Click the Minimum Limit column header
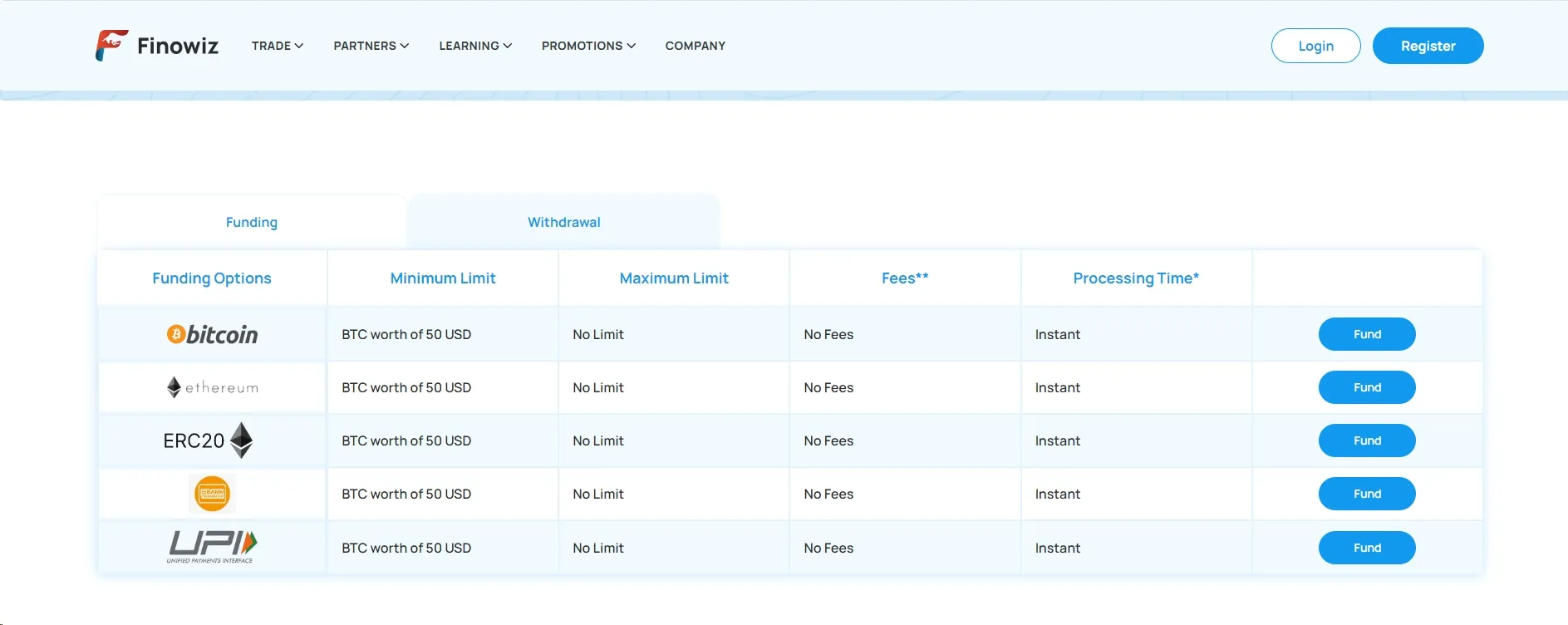The width and height of the screenshot is (1568, 625). click(x=443, y=278)
